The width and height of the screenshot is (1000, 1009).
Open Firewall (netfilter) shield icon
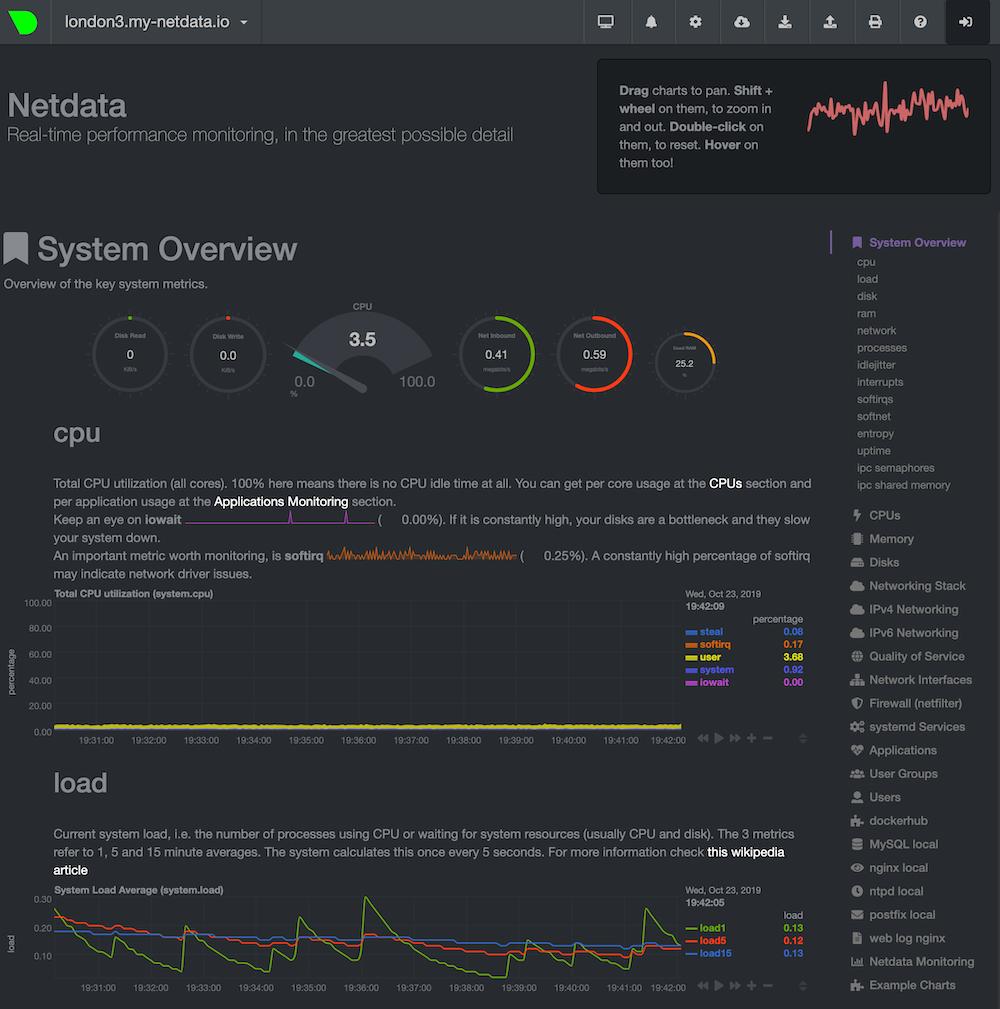(x=856, y=703)
